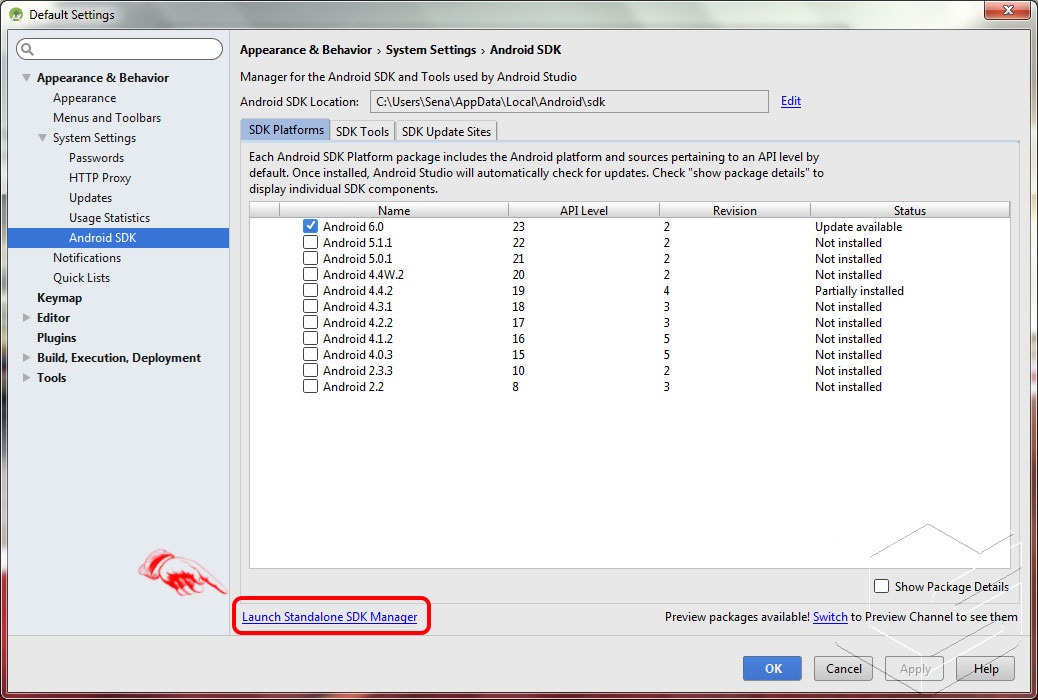Click API level value '23'

(x=518, y=226)
